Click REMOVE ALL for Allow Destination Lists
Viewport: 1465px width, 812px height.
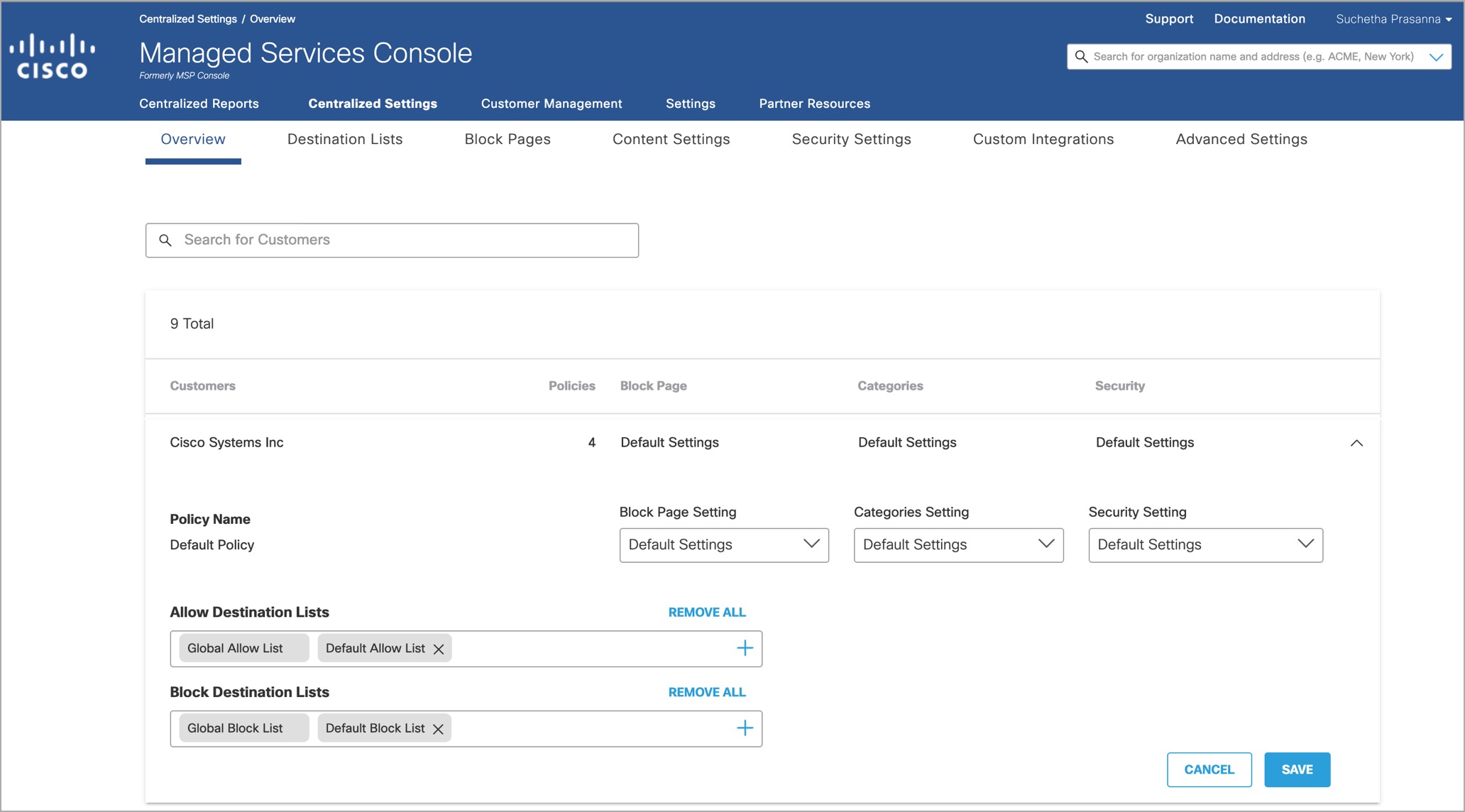(x=707, y=613)
